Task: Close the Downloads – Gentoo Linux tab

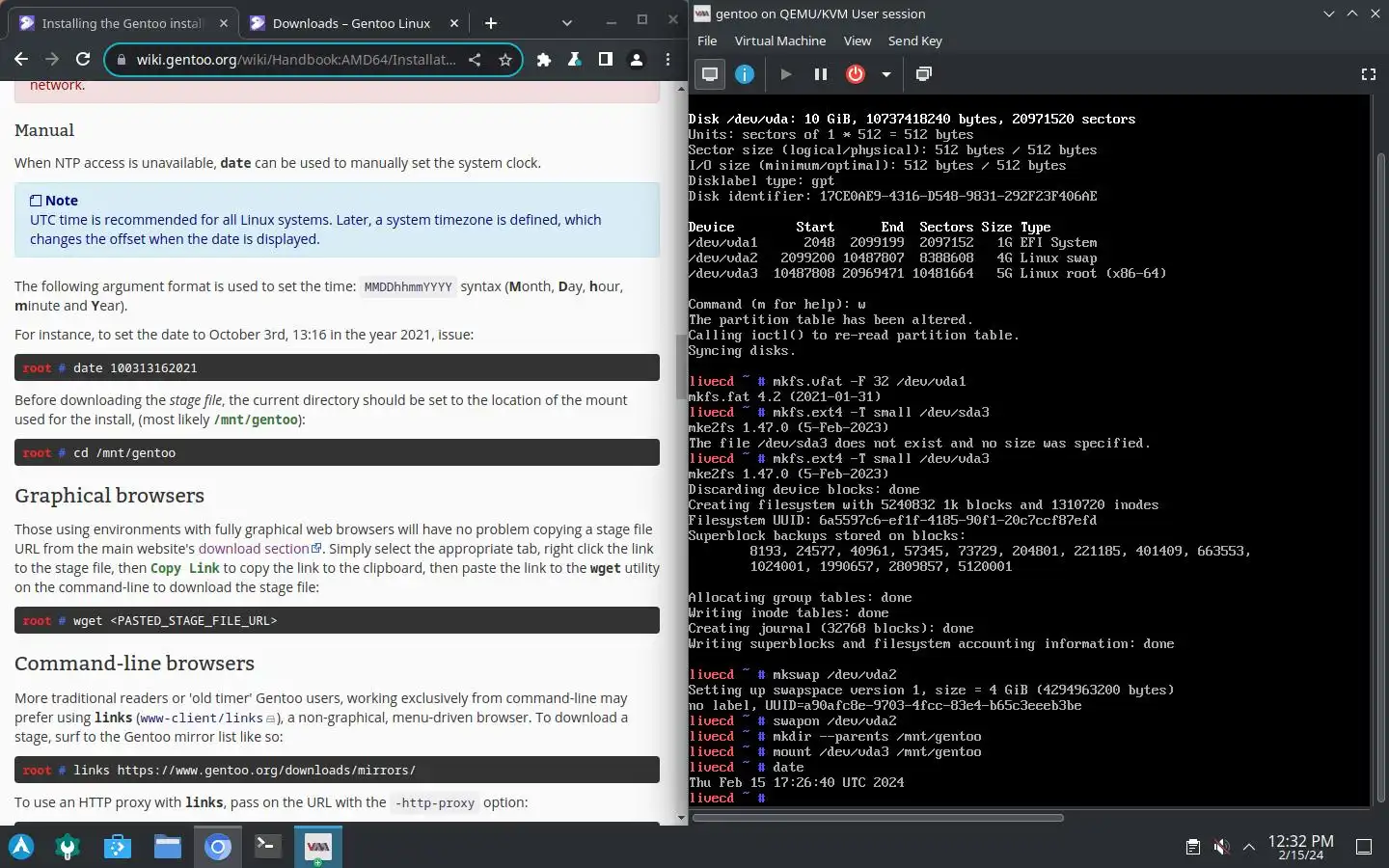Action: point(454,23)
